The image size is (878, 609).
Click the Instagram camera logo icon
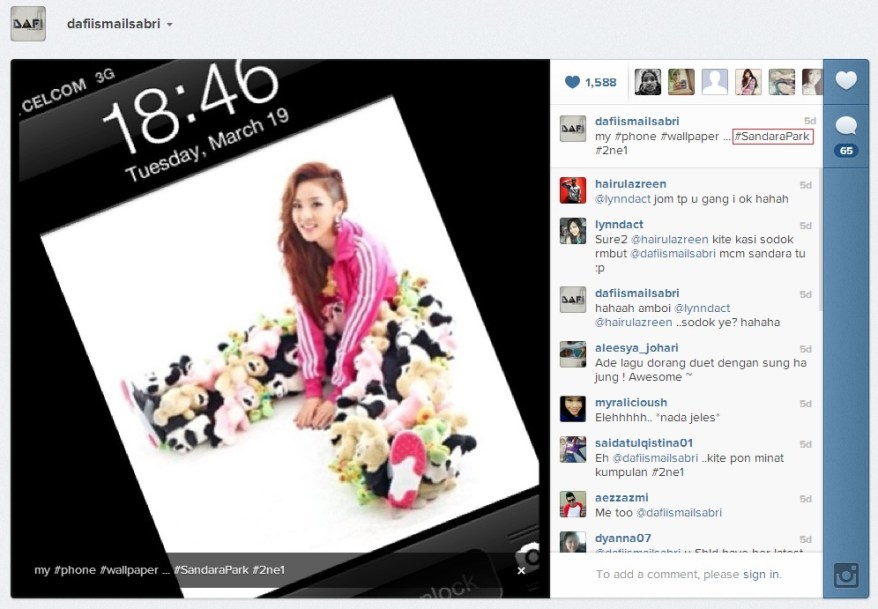(x=846, y=575)
